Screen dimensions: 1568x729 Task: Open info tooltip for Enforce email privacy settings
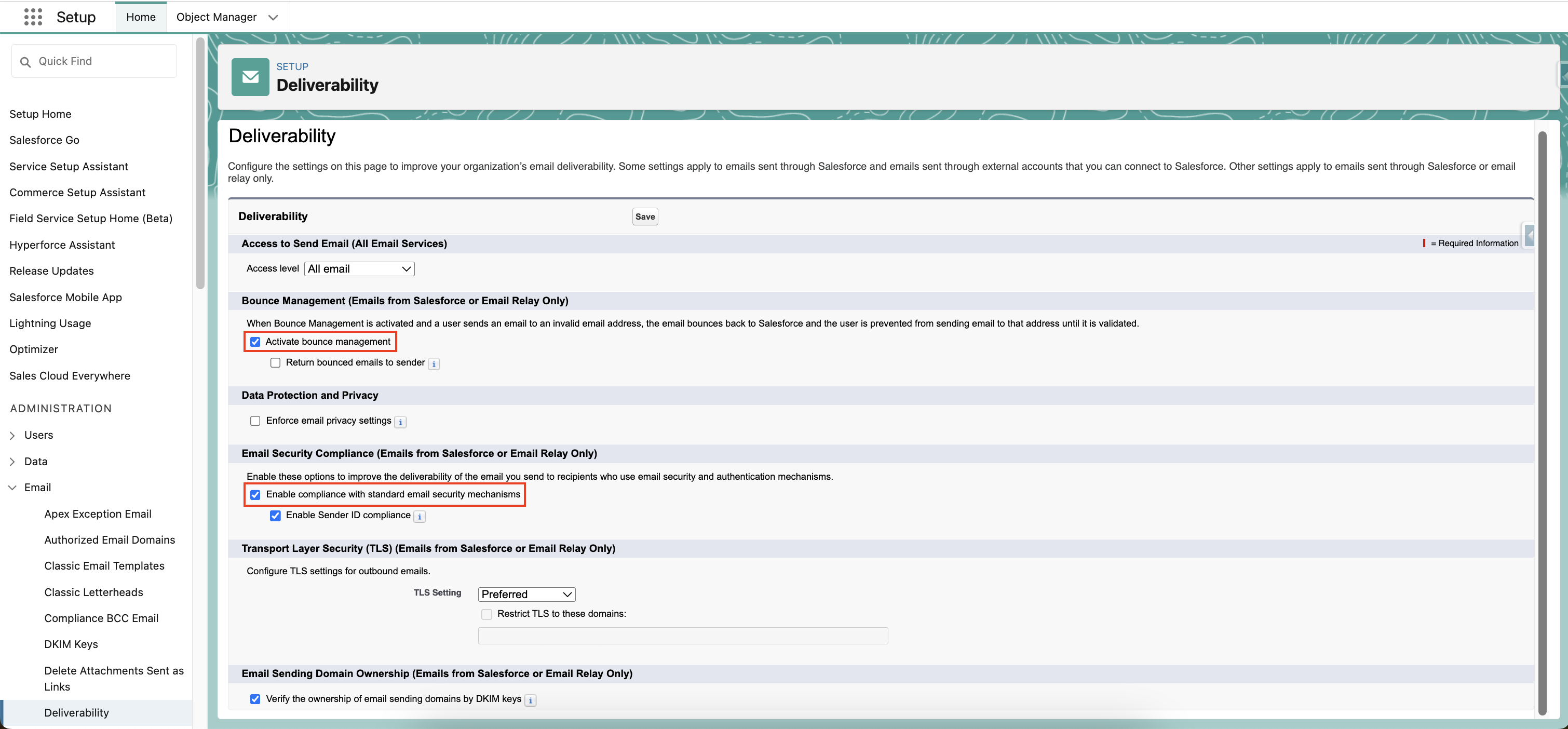tap(400, 422)
